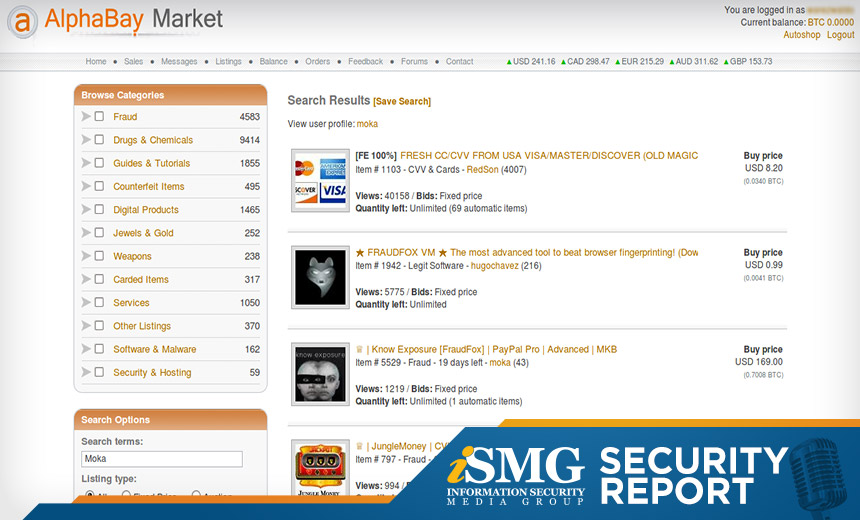The image size is (860, 520).
Task: Expand the Carded Items arrow
Action: [x=86, y=279]
